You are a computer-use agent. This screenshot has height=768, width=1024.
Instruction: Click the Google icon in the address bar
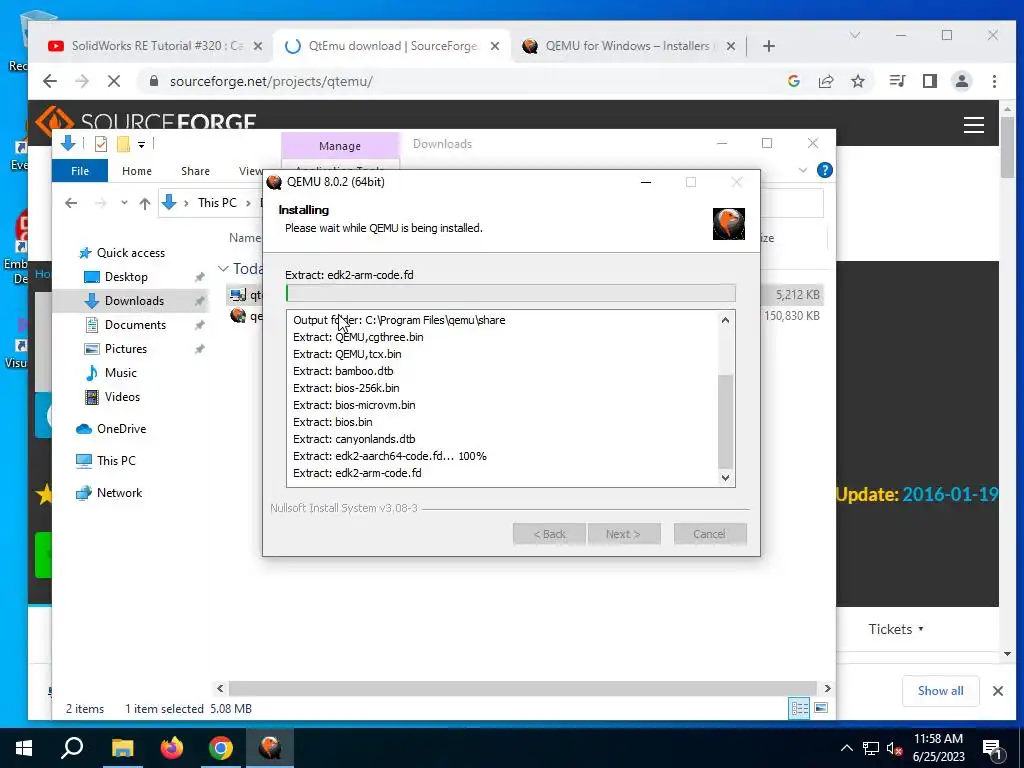[x=794, y=81]
